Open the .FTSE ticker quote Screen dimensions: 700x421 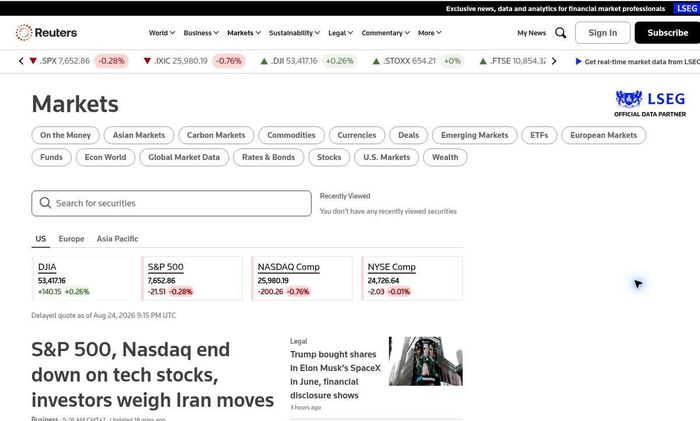pos(512,61)
